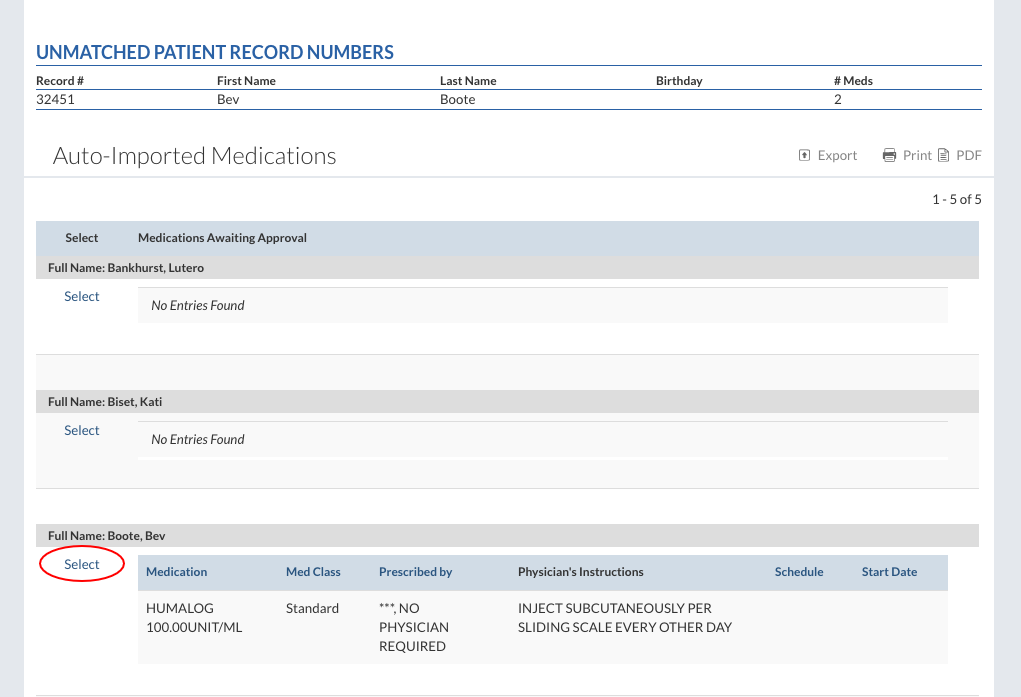This screenshot has height=697, width=1021.
Task: Select the Biset, Kati patient
Action: coord(82,430)
